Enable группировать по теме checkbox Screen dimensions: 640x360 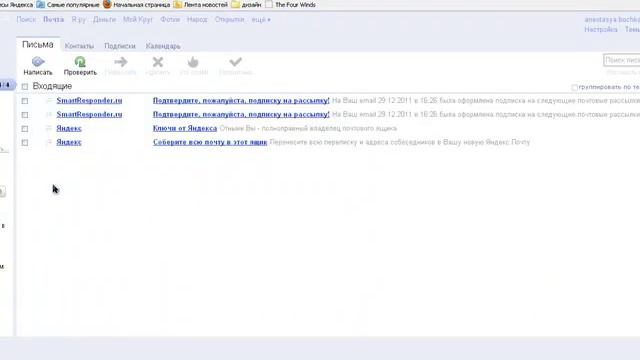pyautogui.click(x=575, y=87)
